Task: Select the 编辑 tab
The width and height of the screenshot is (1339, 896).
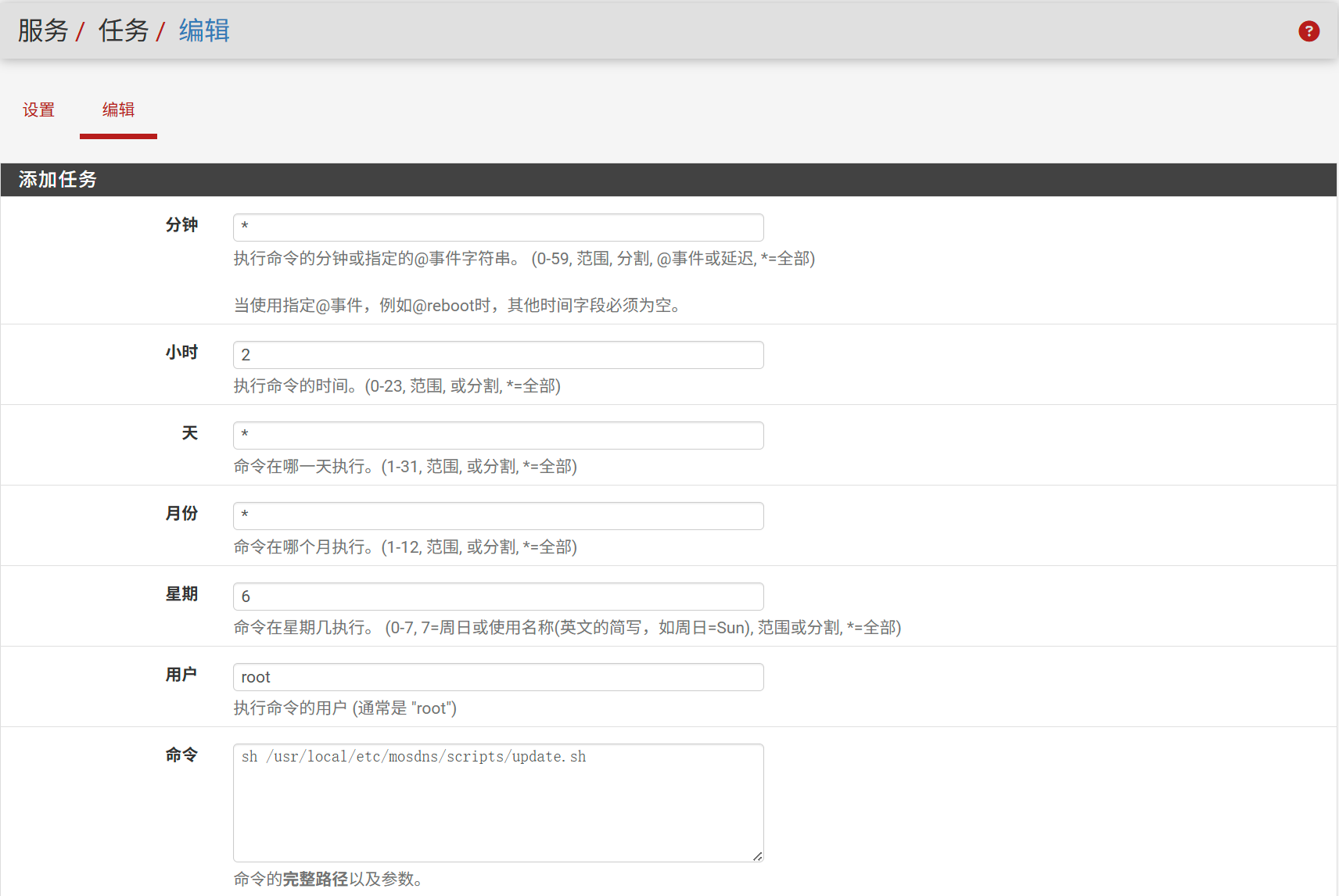Action: pos(118,110)
